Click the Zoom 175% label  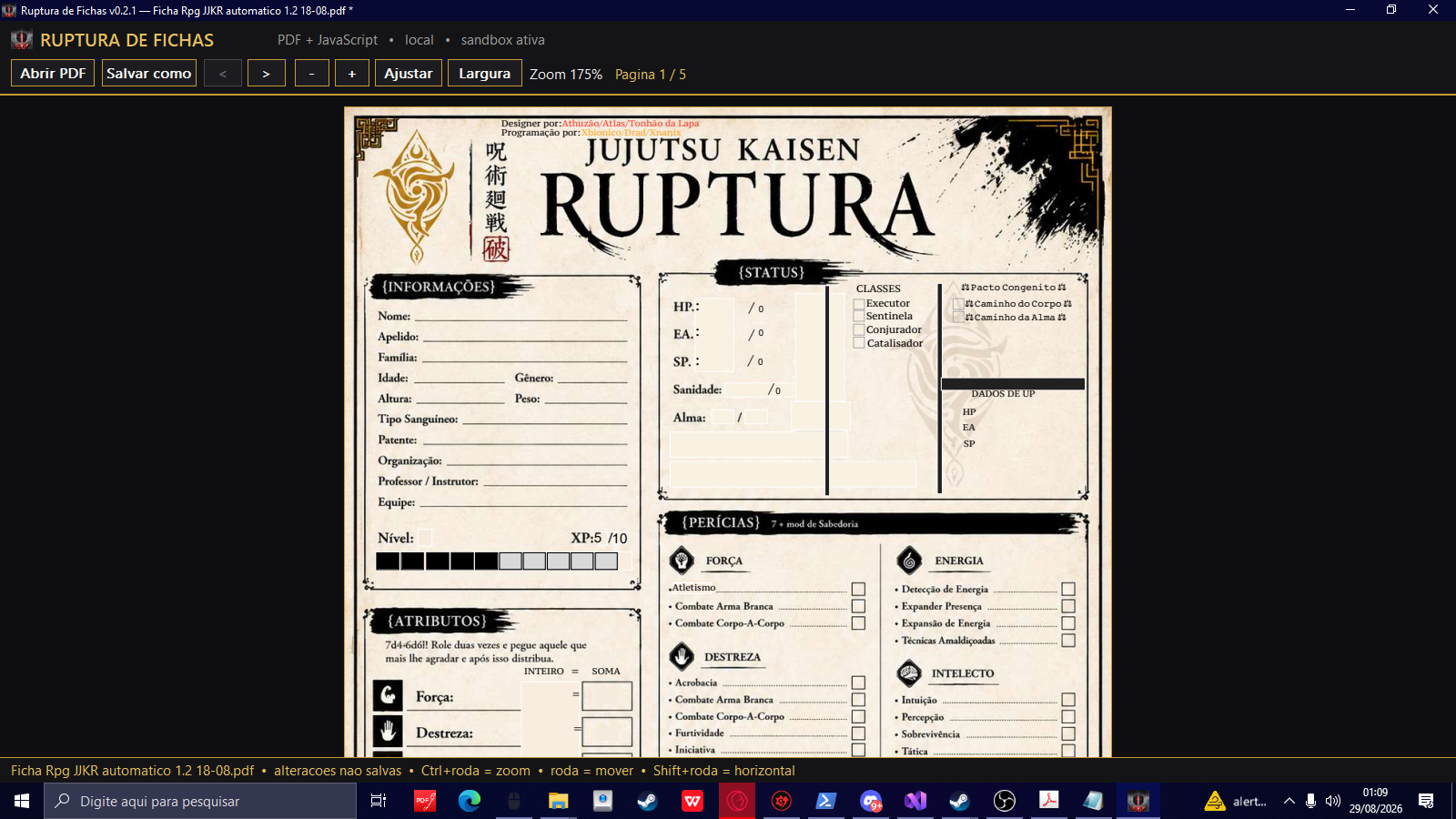[566, 75]
